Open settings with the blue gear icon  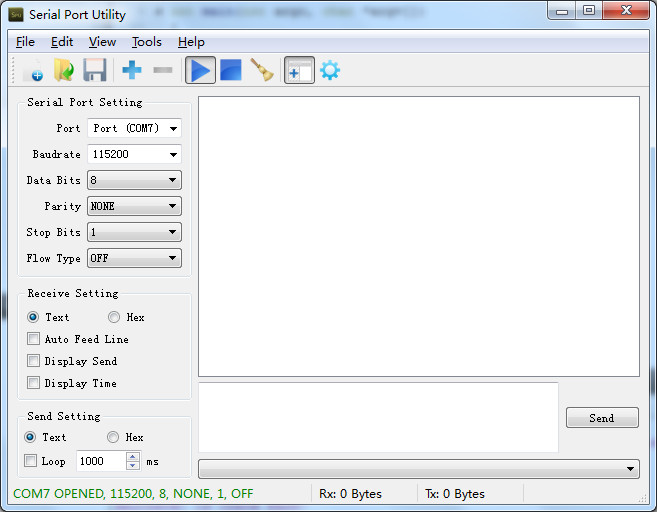coord(330,70)
